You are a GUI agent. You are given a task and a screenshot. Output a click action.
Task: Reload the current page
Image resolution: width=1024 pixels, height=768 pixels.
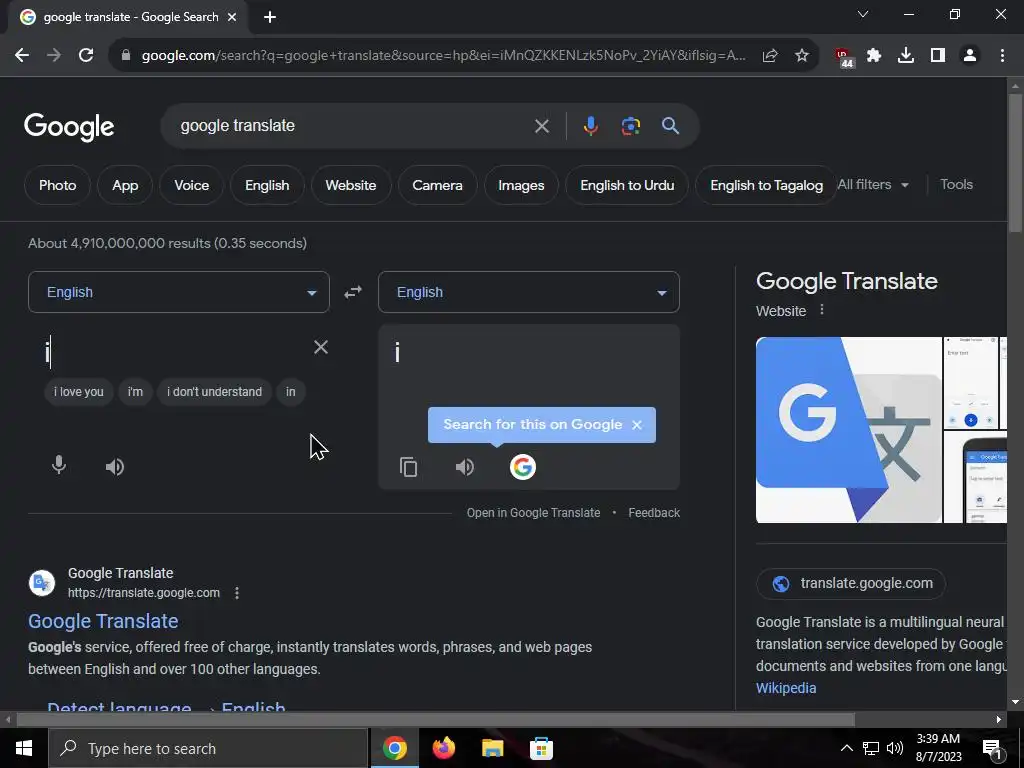[86, 56]
